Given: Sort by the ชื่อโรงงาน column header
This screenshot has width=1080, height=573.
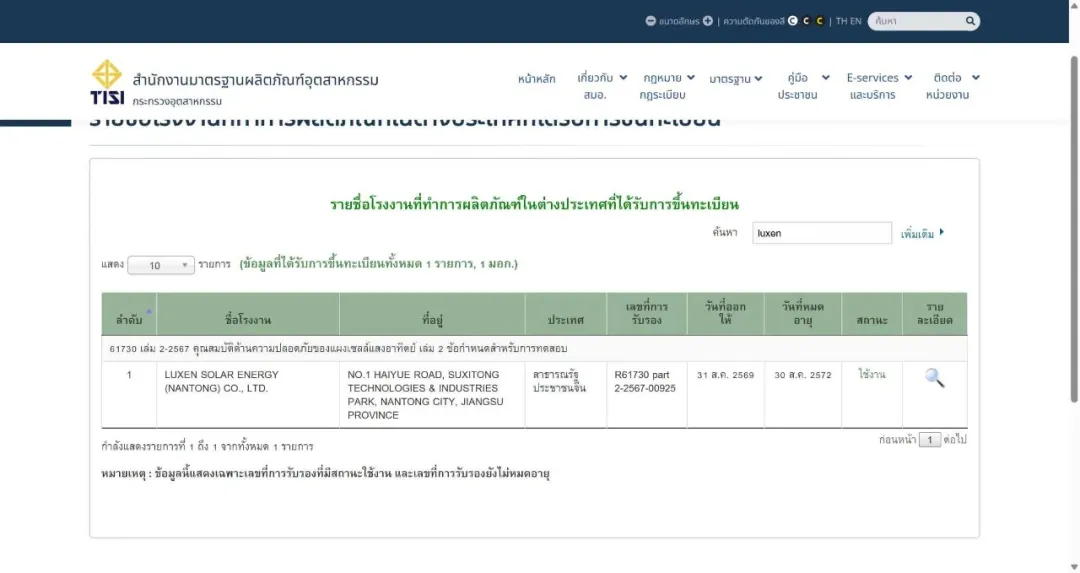Looking at the screenshot, I should tap(248, 314).
